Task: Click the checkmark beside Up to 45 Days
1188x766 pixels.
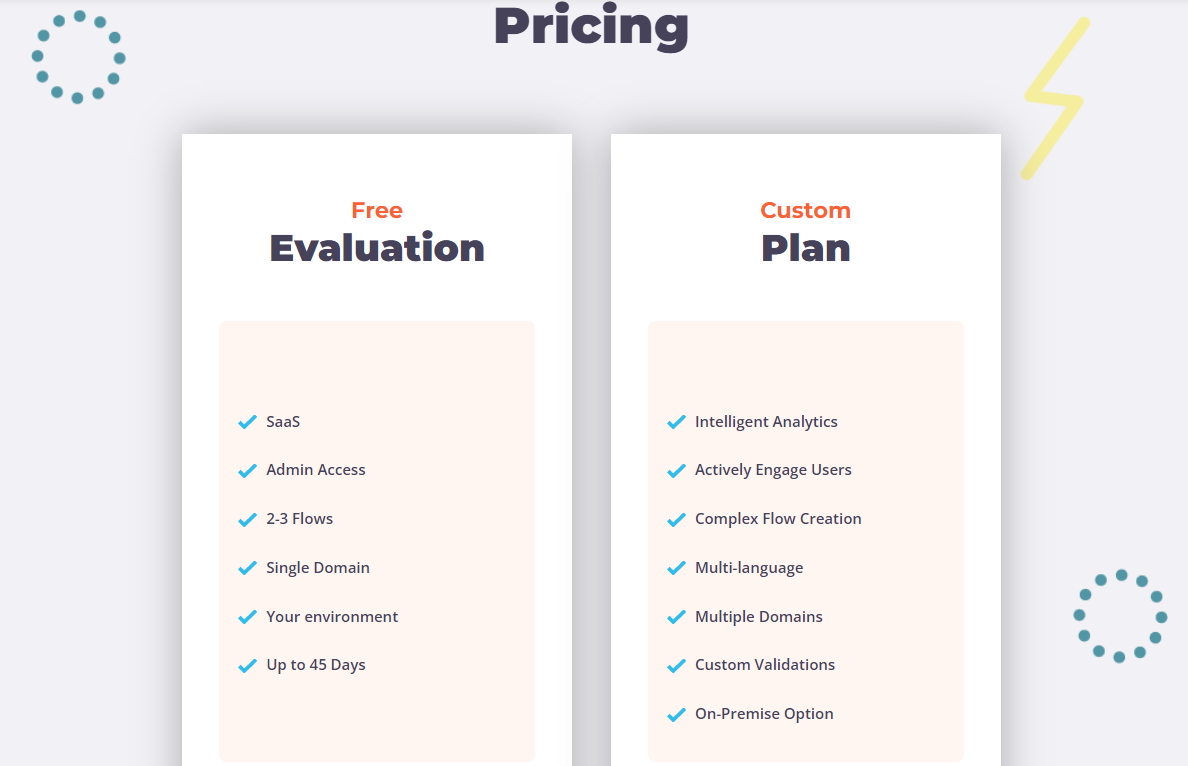Action: 248,666
